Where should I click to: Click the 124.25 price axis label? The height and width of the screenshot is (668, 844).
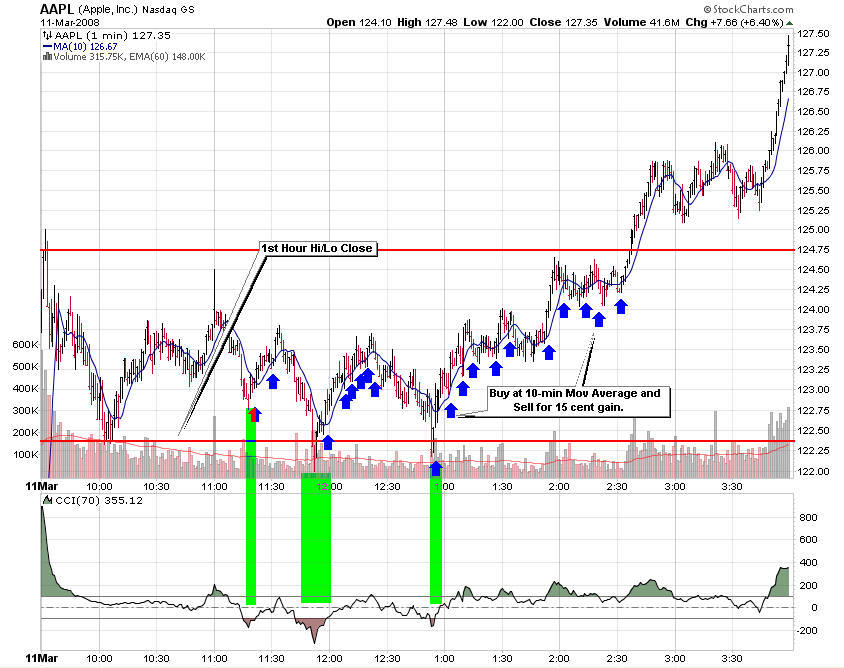click(813, 290)
